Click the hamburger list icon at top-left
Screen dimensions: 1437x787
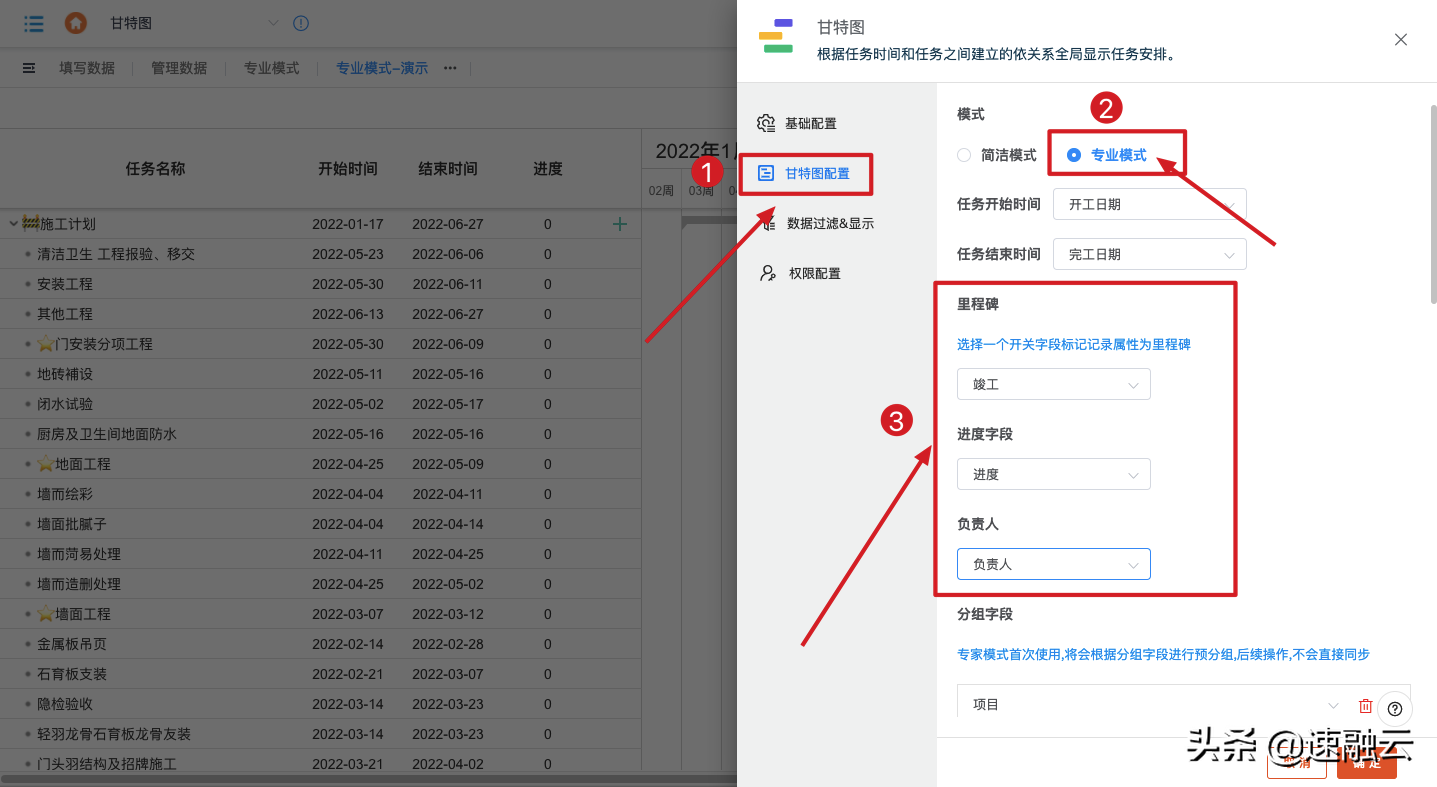click(x=33, y=23)
